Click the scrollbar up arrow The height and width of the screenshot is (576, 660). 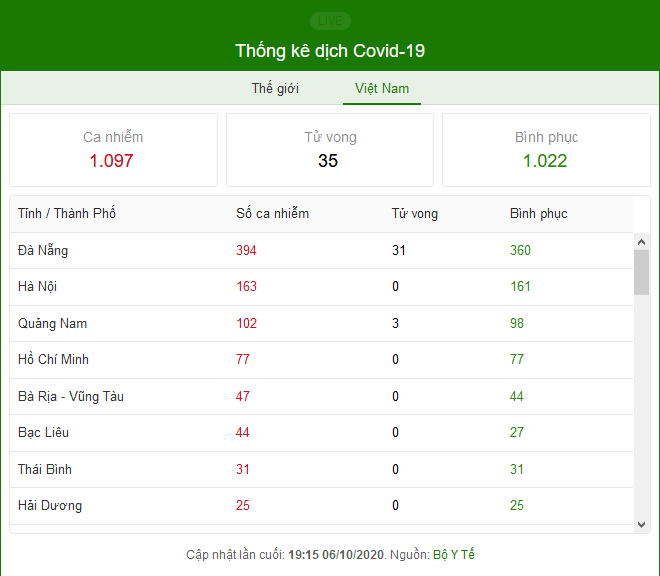click(641, 242)
